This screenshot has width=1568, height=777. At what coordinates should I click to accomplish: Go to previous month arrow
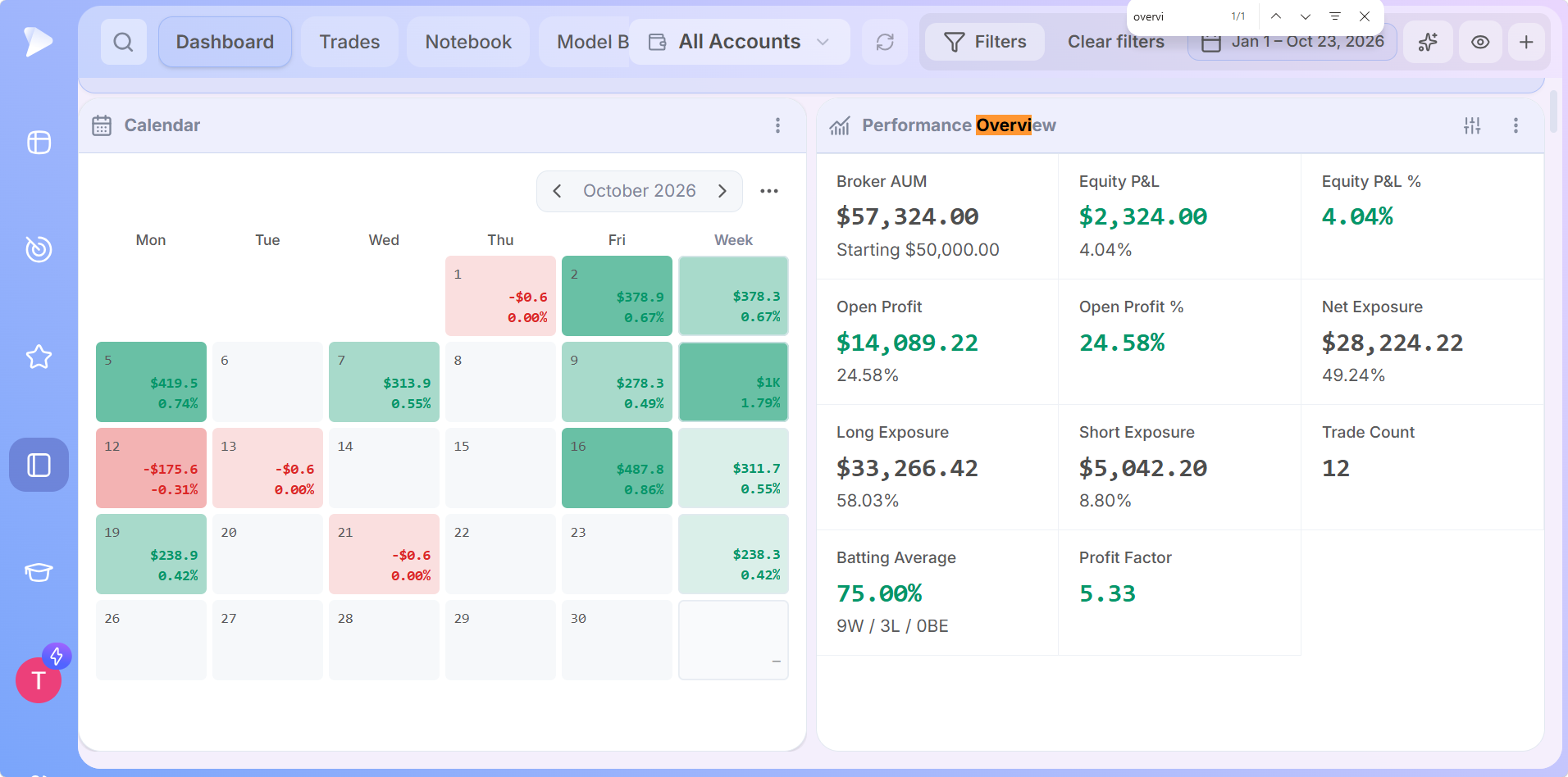(558, 191)
